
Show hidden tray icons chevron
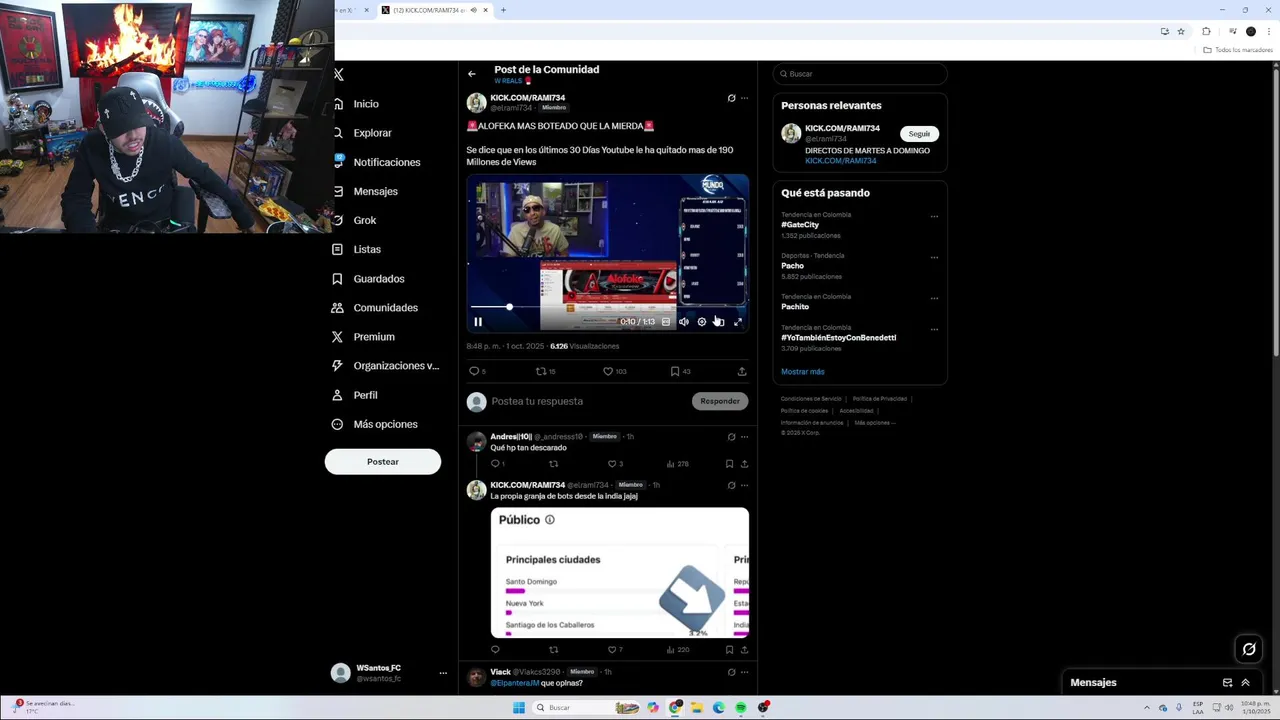click(1148, 708)
